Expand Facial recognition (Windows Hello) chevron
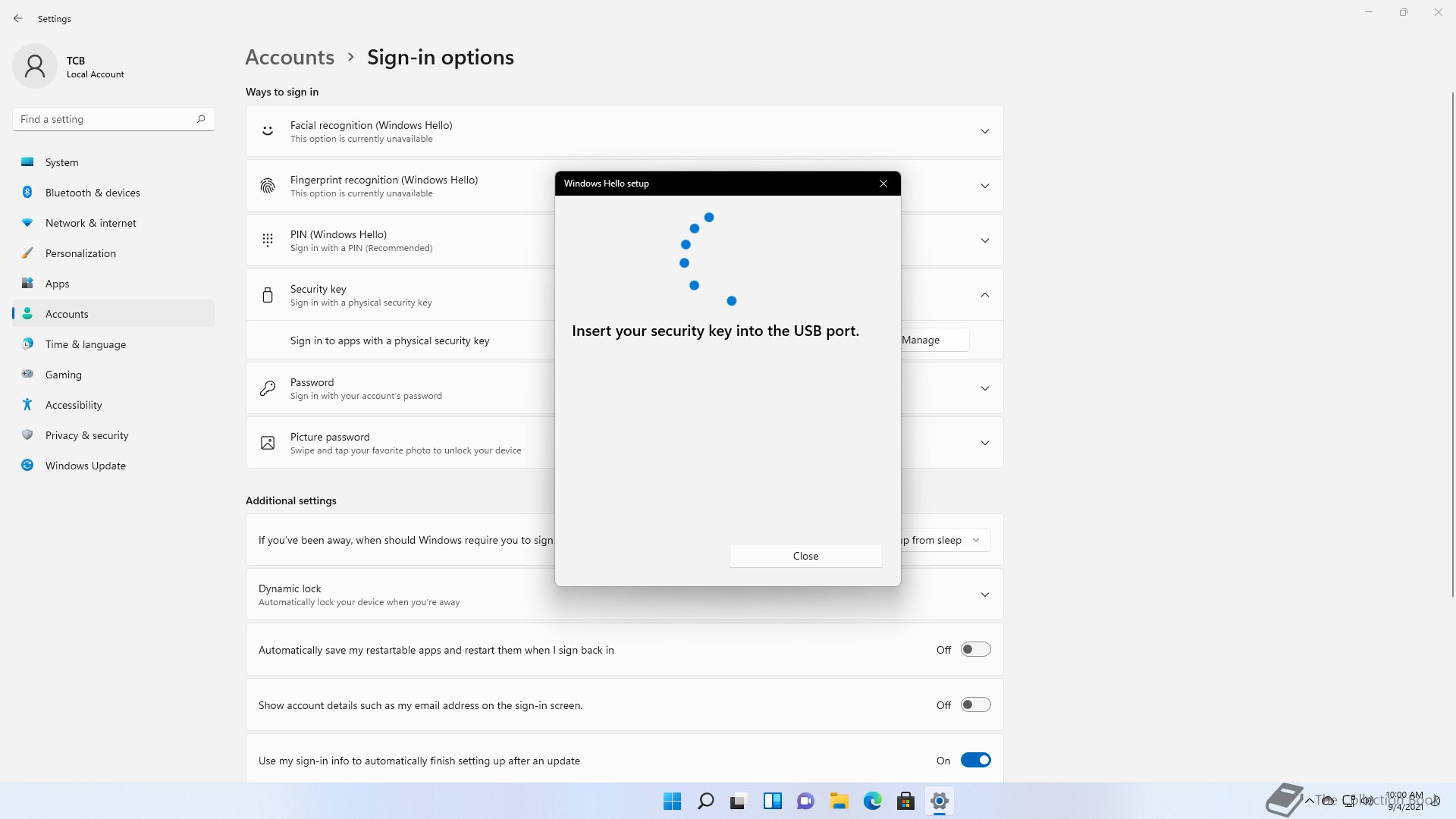The height and width of the screenshot is (819, 1456). 985,131
